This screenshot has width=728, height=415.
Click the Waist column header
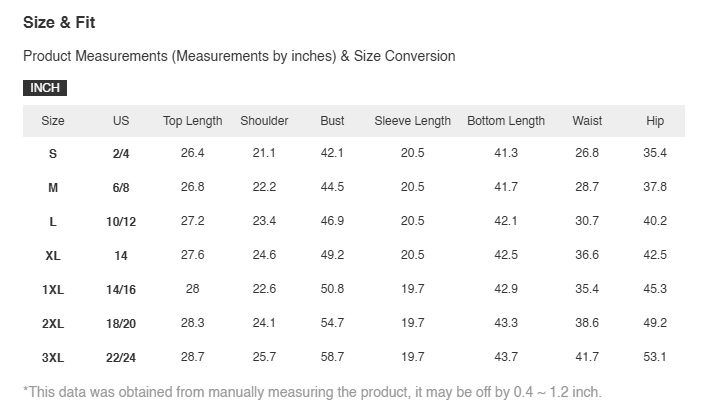click(587, 121)
